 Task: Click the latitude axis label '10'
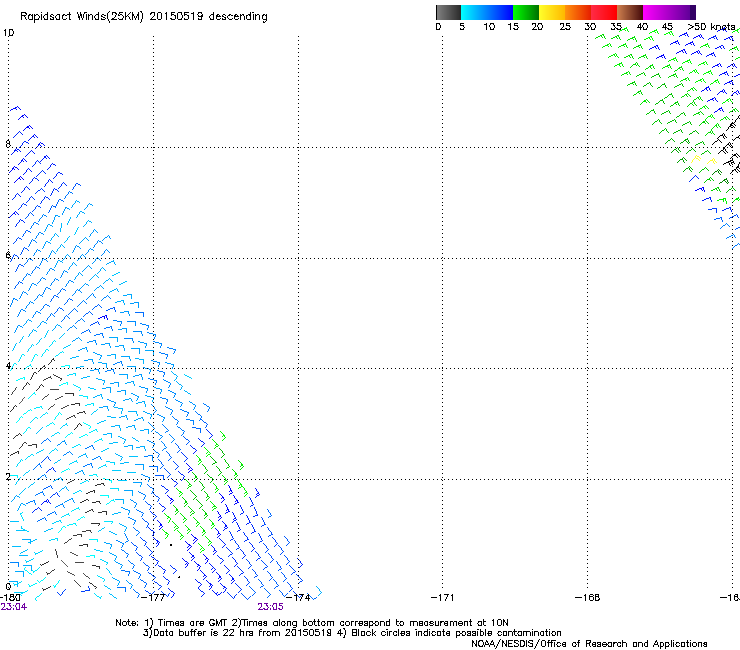click(8, 33)
